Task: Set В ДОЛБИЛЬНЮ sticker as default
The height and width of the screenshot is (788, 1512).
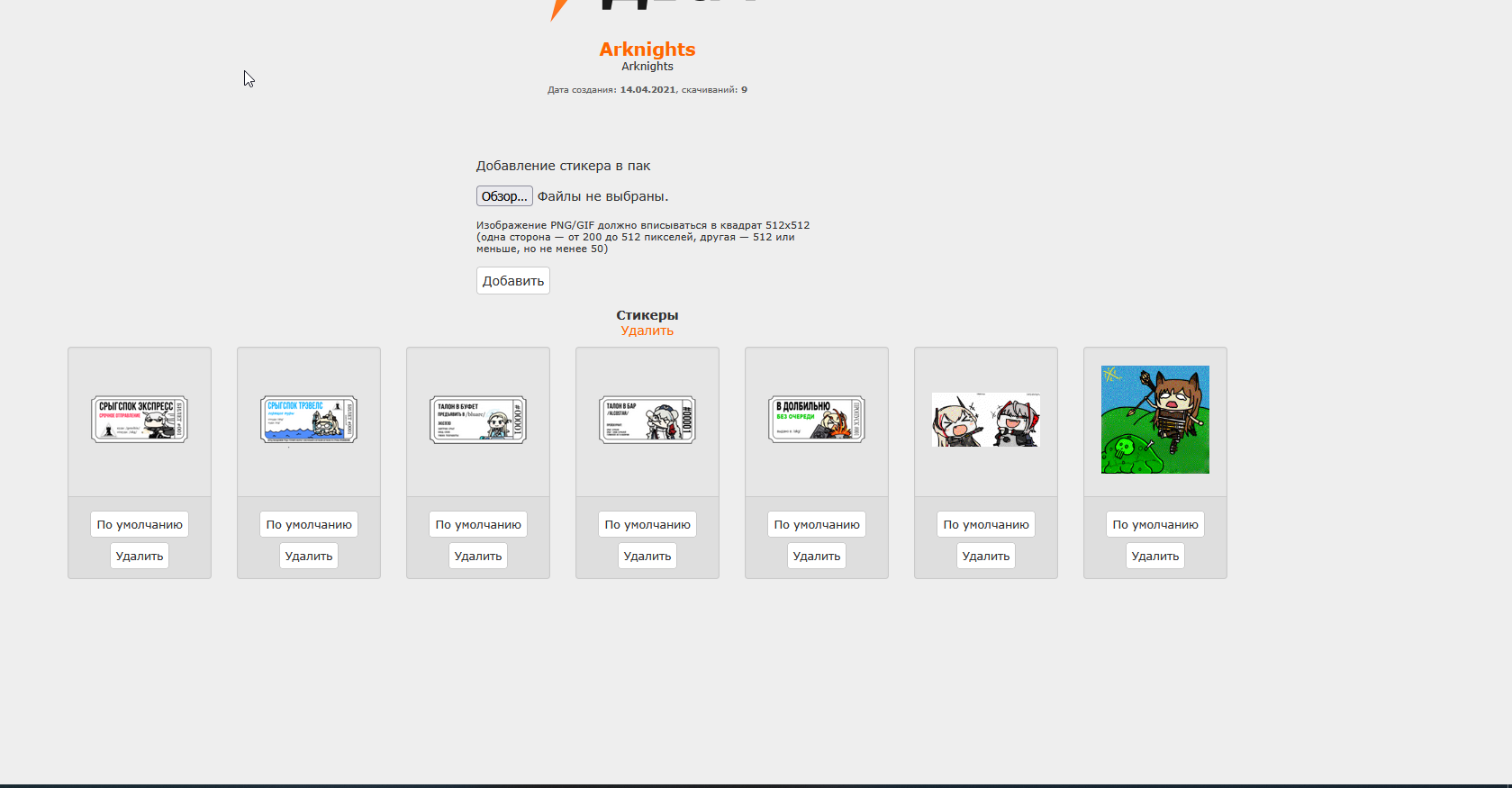Action: tap(817, 524)
